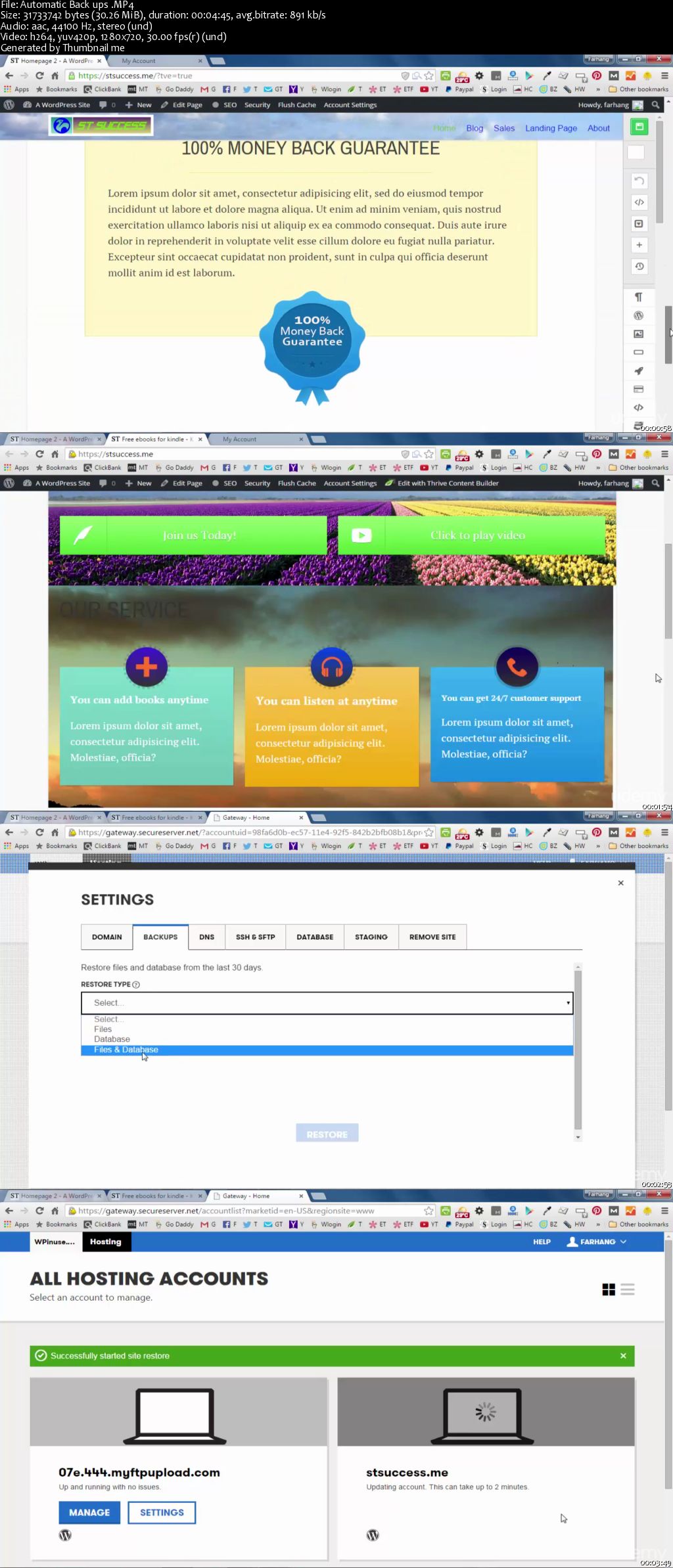The width and height of the screenshot is (673, 1568).
Task: Toggle bookmark star in Thrive editor address bar
Action: (429, 76)
